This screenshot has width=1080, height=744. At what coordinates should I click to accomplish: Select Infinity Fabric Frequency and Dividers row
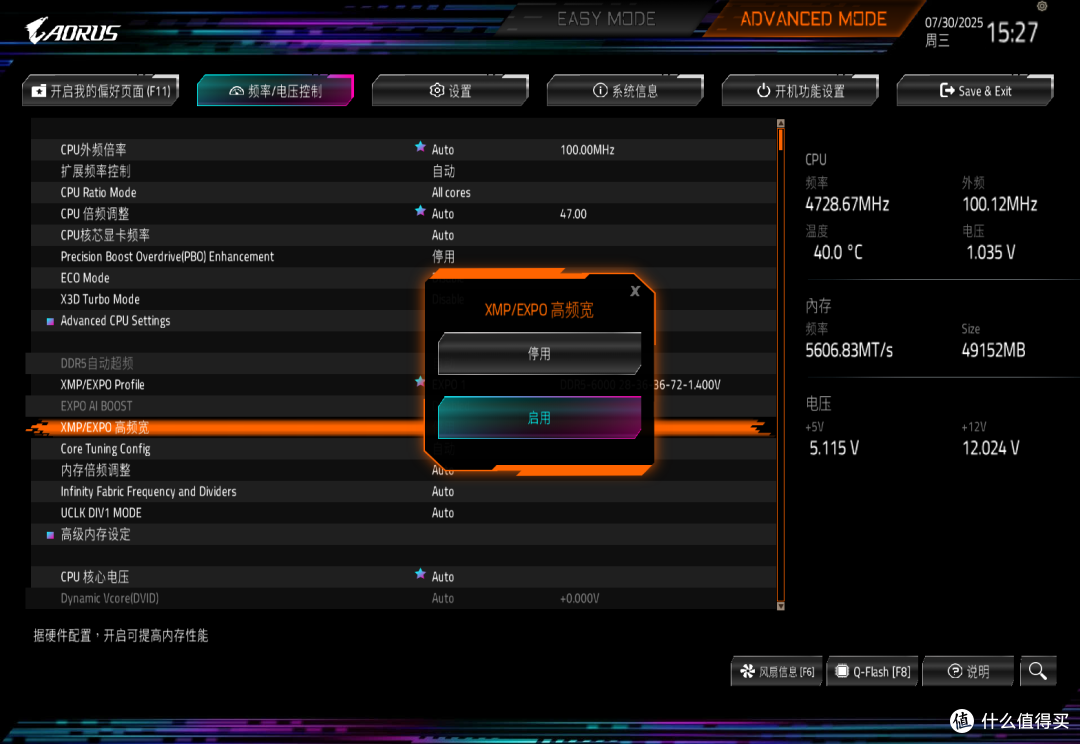pyautogui.click(x=404, y=491)
